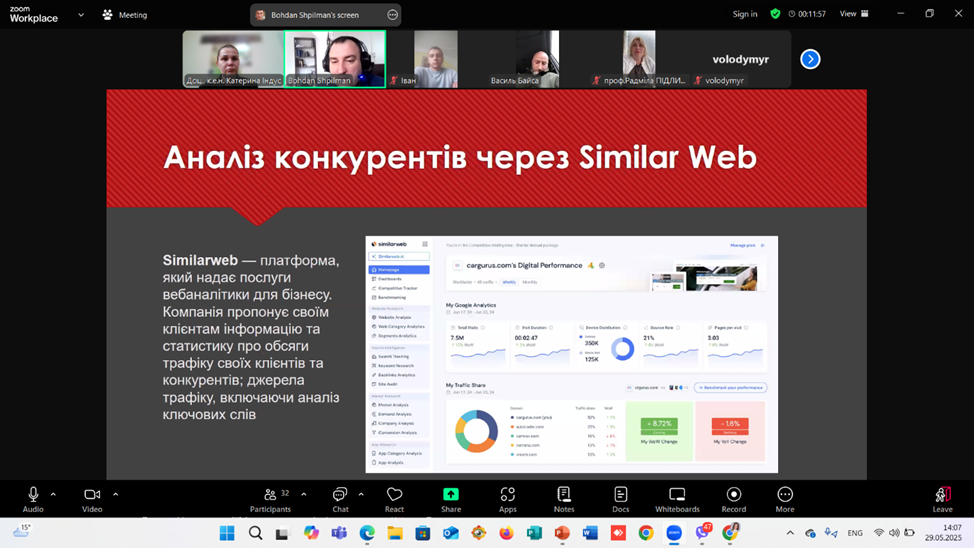Open the View layout menu
Screen dimensions: 974x548
coord(854,14)
